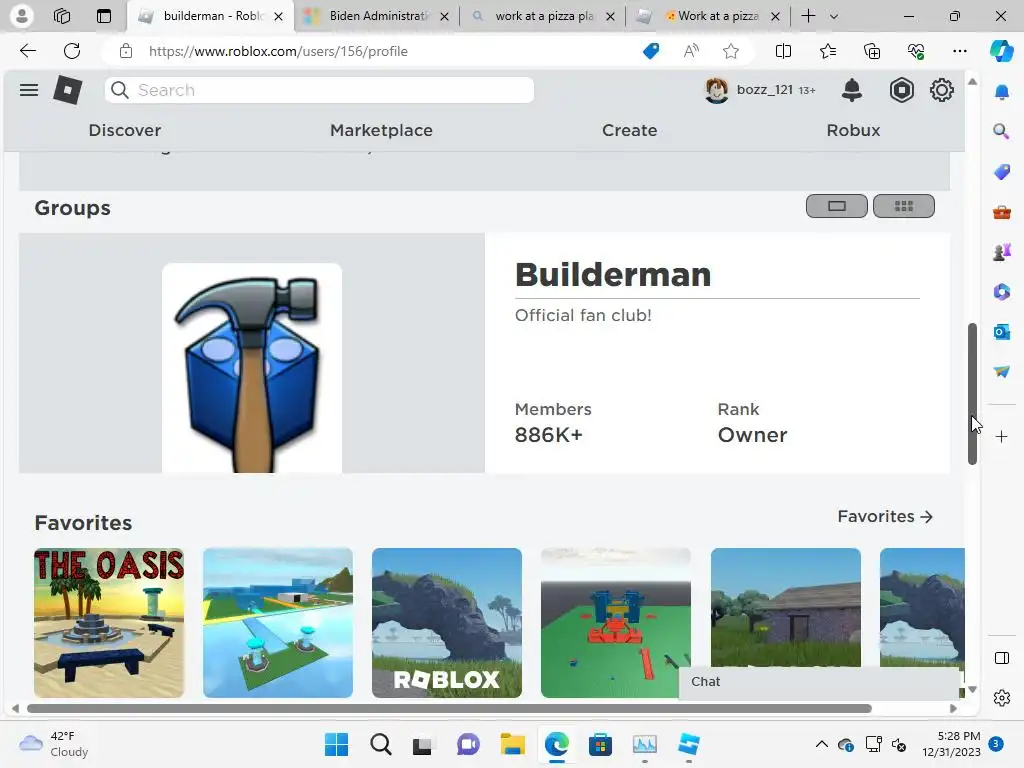Open Edge sidebar search icon
Viewport: 1024px width, 768px height.
click(1001, 131)
